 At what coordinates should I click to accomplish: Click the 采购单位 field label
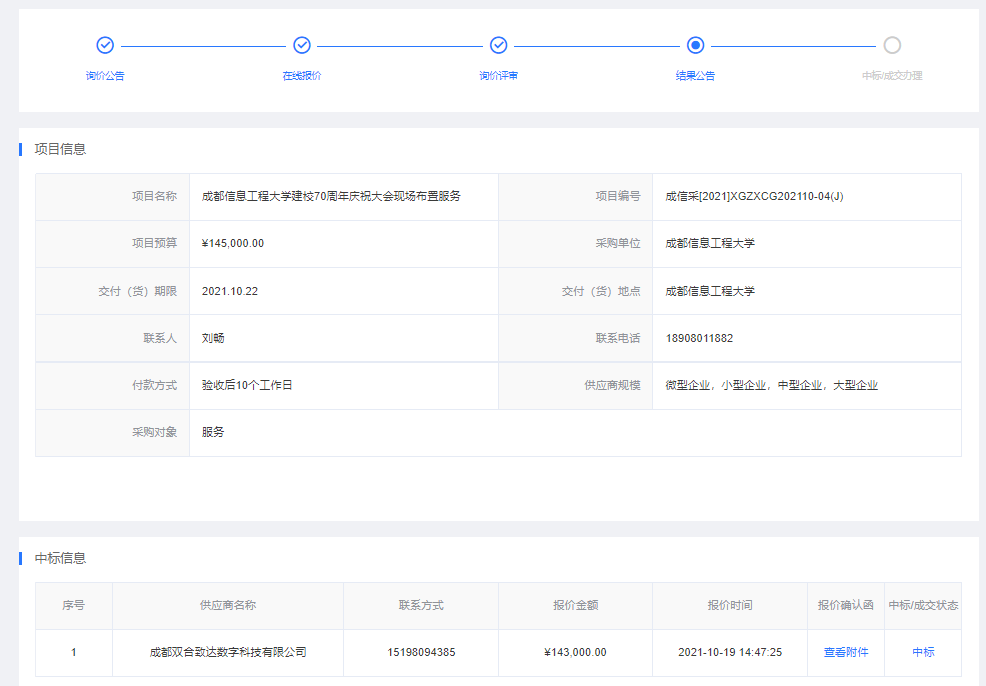point(618,243)
